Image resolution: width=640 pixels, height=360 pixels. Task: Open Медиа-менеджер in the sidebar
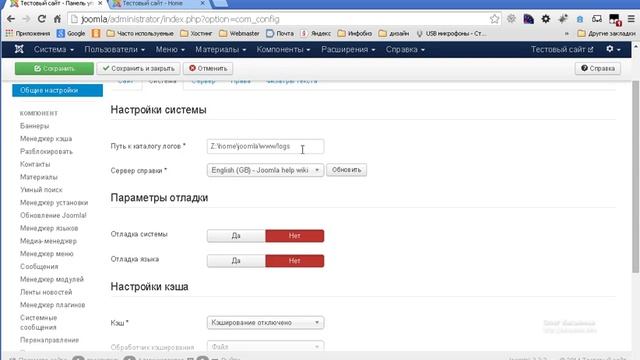pos(48,241)
